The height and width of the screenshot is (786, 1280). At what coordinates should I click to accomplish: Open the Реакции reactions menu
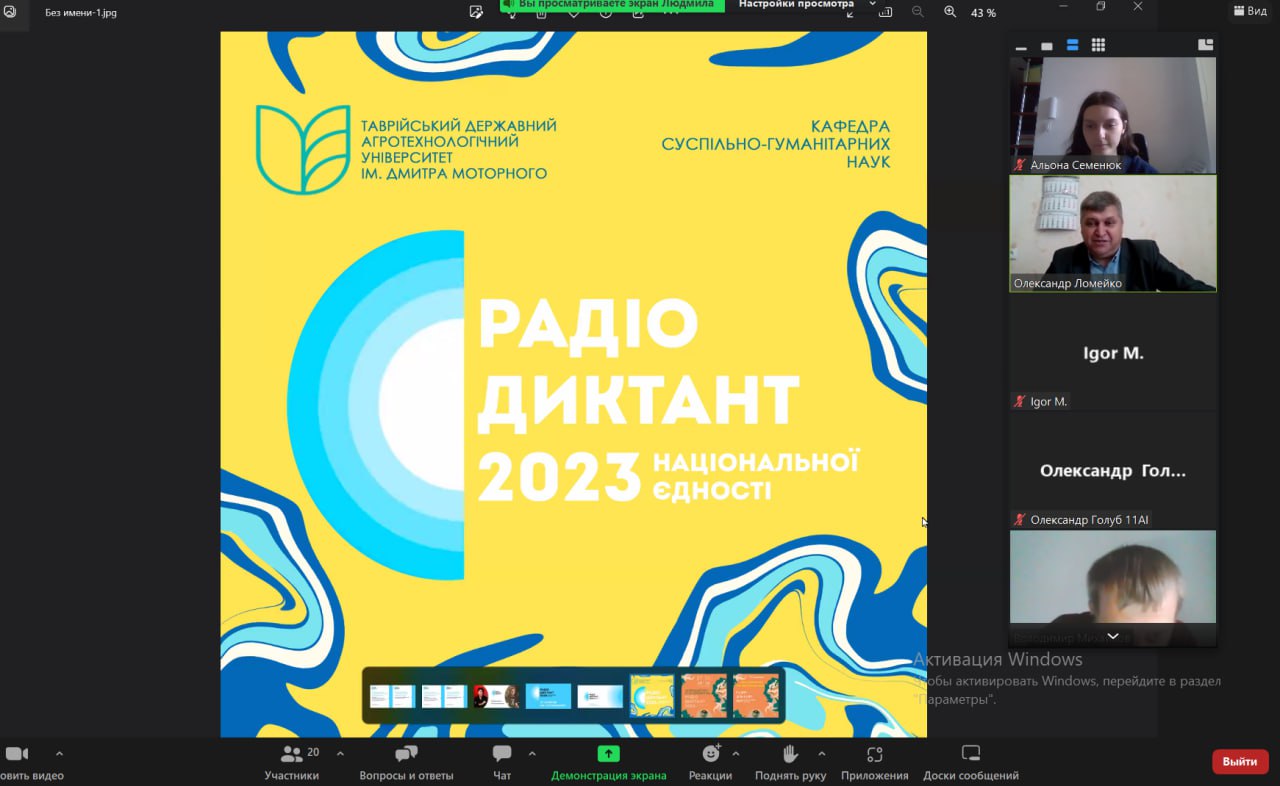click(x=710, y=762)
